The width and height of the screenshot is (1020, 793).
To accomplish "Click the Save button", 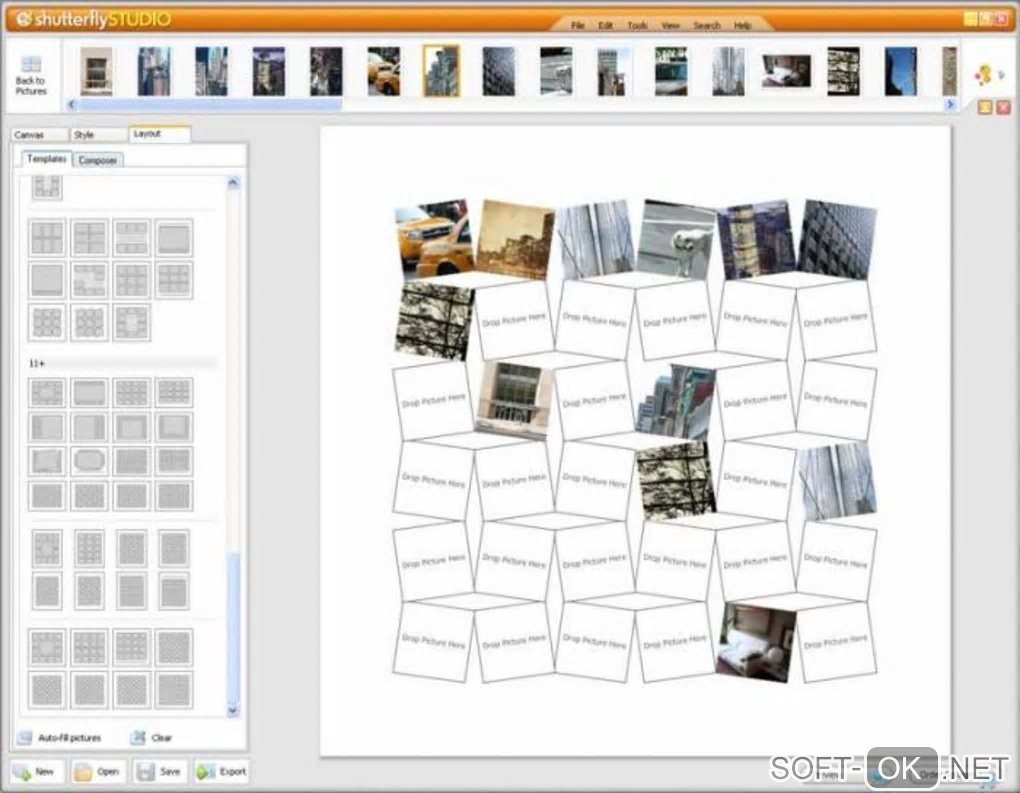I will [160, 772].
